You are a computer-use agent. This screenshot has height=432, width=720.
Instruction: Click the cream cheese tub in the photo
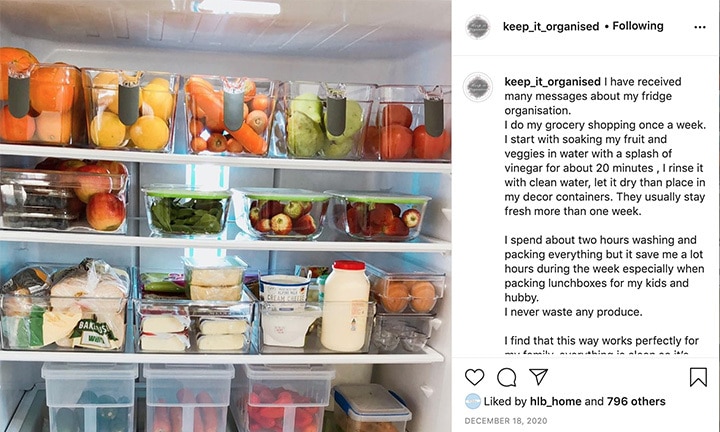285,290
